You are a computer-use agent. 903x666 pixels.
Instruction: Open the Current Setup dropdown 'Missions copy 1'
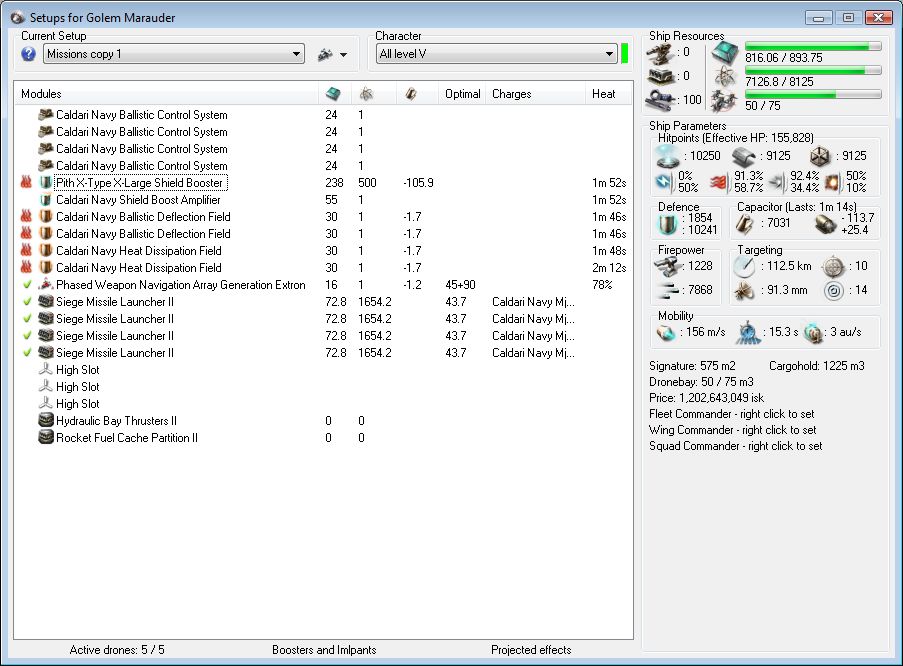(x=174, y=54)
